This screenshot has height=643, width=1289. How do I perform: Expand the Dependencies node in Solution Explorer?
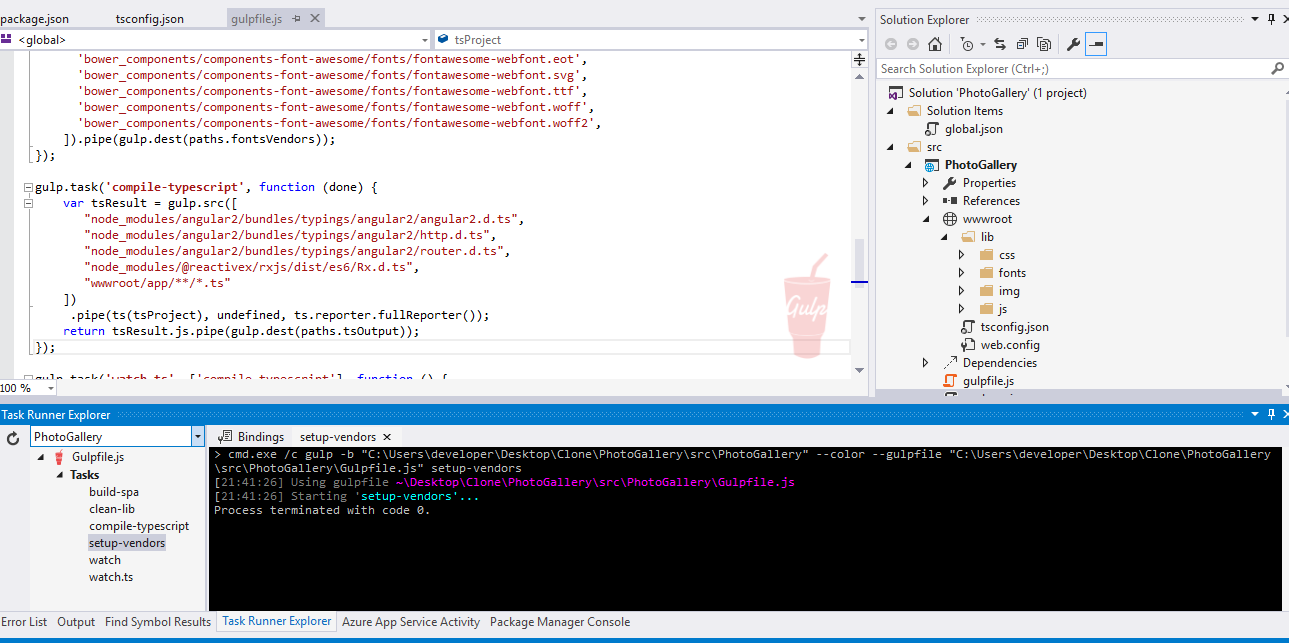coord(926,363)
